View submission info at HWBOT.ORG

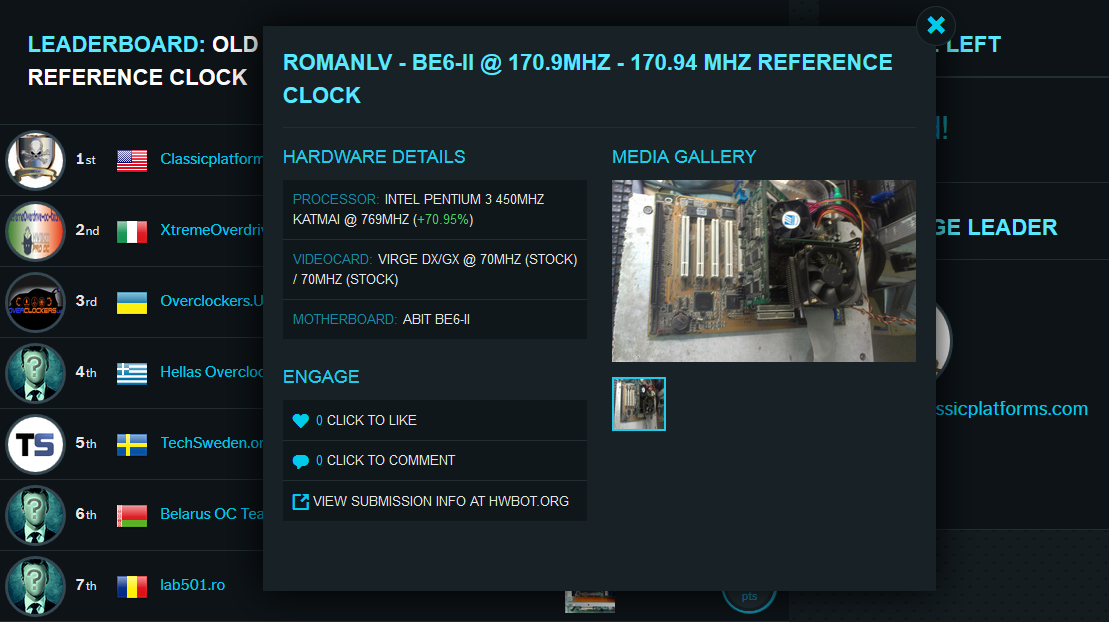pyautogui.click(x=441, y=502)
